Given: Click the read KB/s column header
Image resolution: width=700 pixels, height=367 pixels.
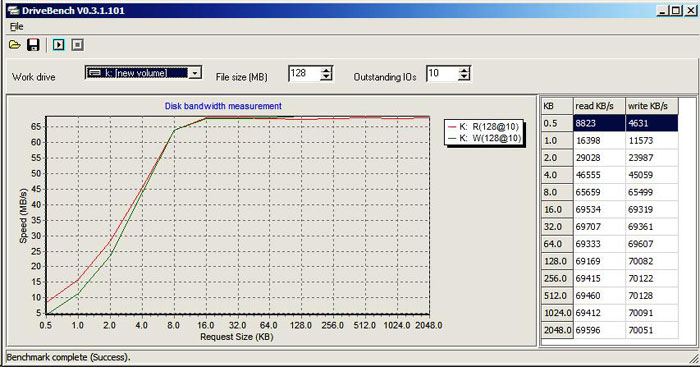Looking at the screenshot, I should pyautogui.click(x=599, y=106).
